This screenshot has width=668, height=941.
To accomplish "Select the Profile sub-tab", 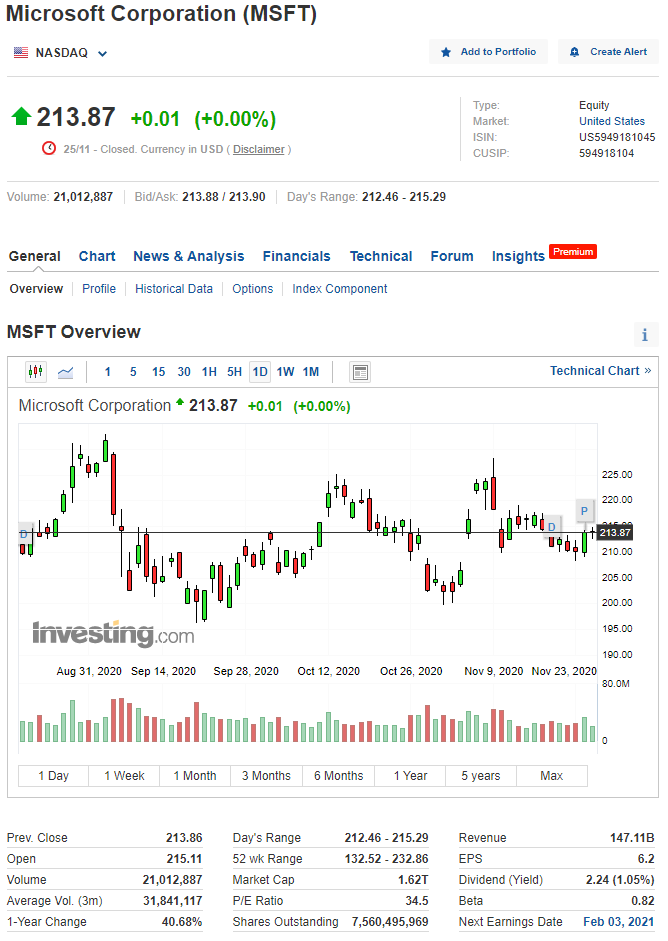I will click(x=99, y=289).
